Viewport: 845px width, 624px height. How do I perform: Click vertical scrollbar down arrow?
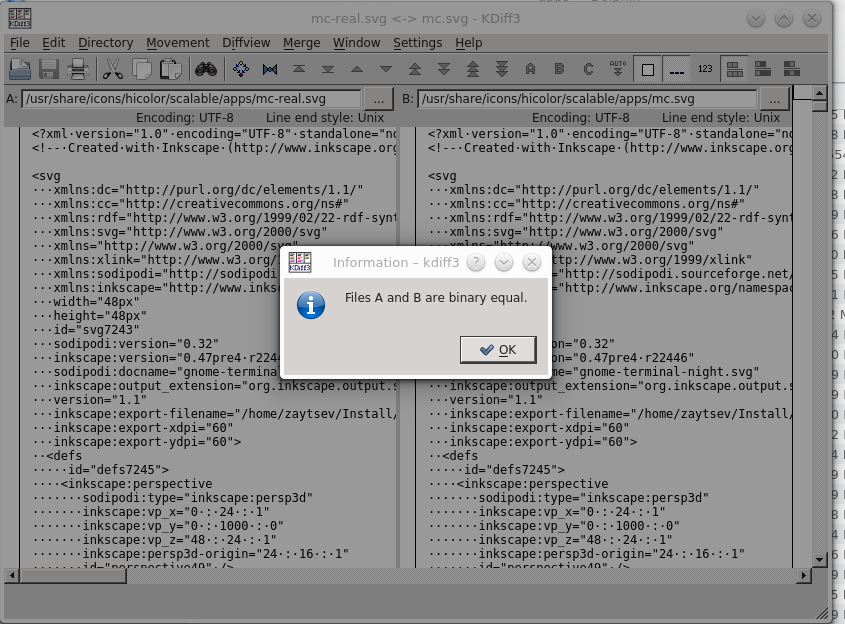click(x=819, y=559)
